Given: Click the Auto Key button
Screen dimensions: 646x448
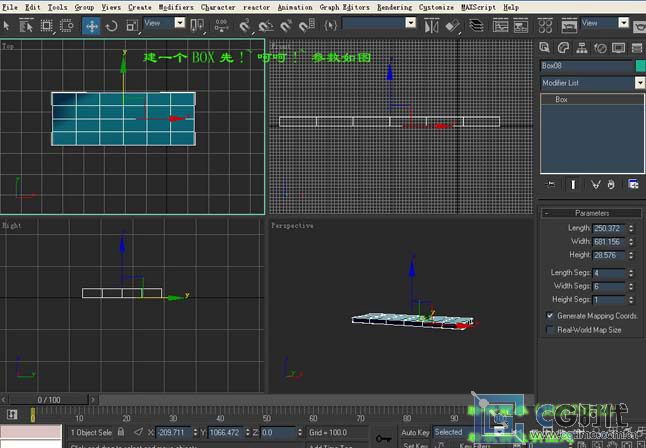Looking at the screenshot, I should (415, 432).
